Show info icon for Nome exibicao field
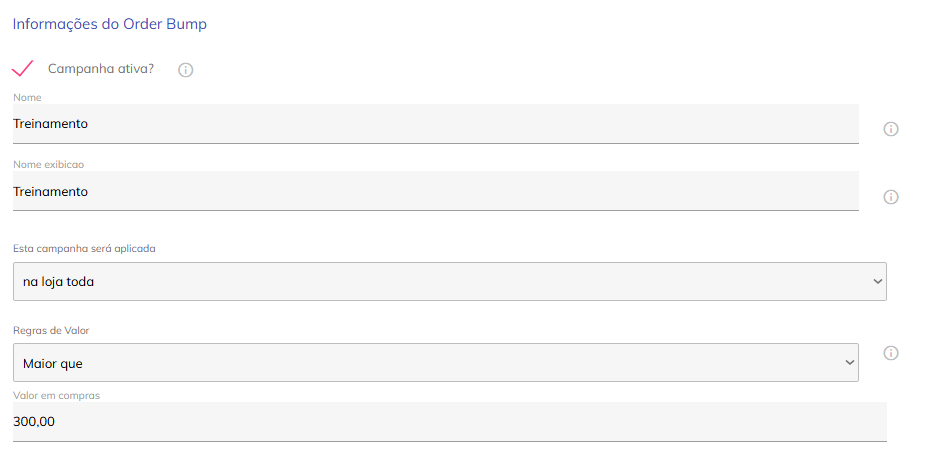 coord(891,197)
